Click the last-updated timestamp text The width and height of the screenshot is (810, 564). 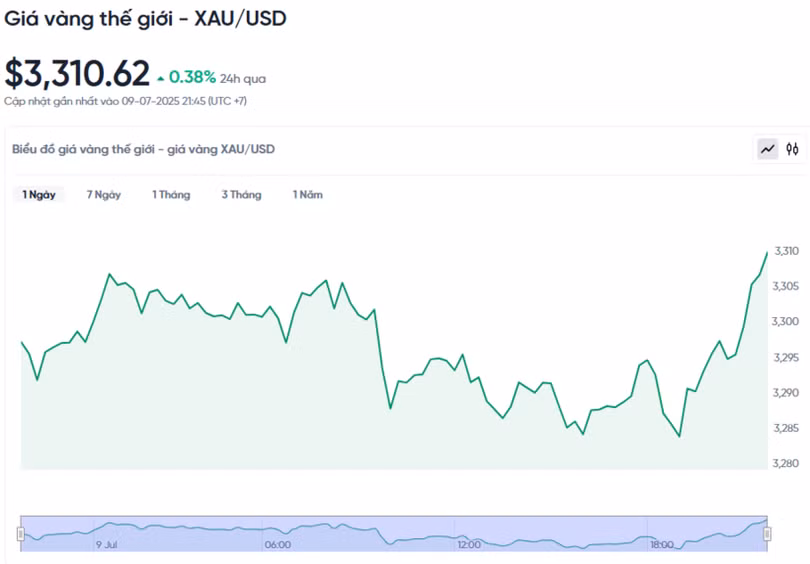coord(126,101)
